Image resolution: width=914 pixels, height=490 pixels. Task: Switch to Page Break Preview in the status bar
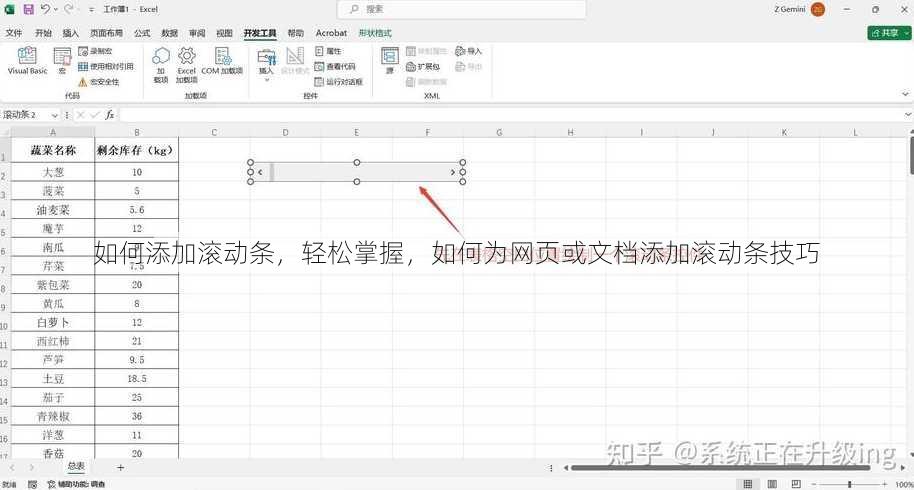796,484
